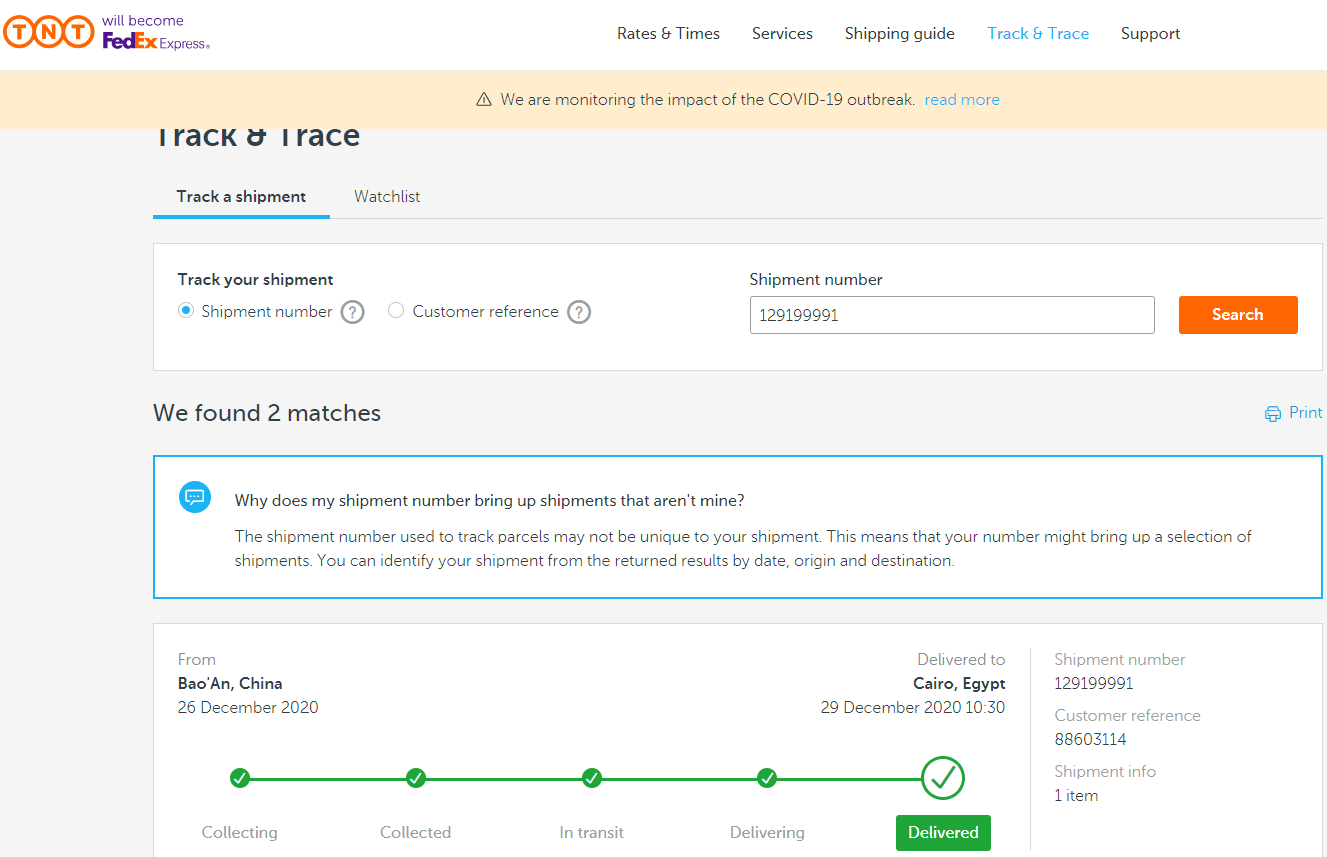Viewport: 1327px width, 857px height.
Task: Switch to the Watchlist tab
Action: [387, 197]
